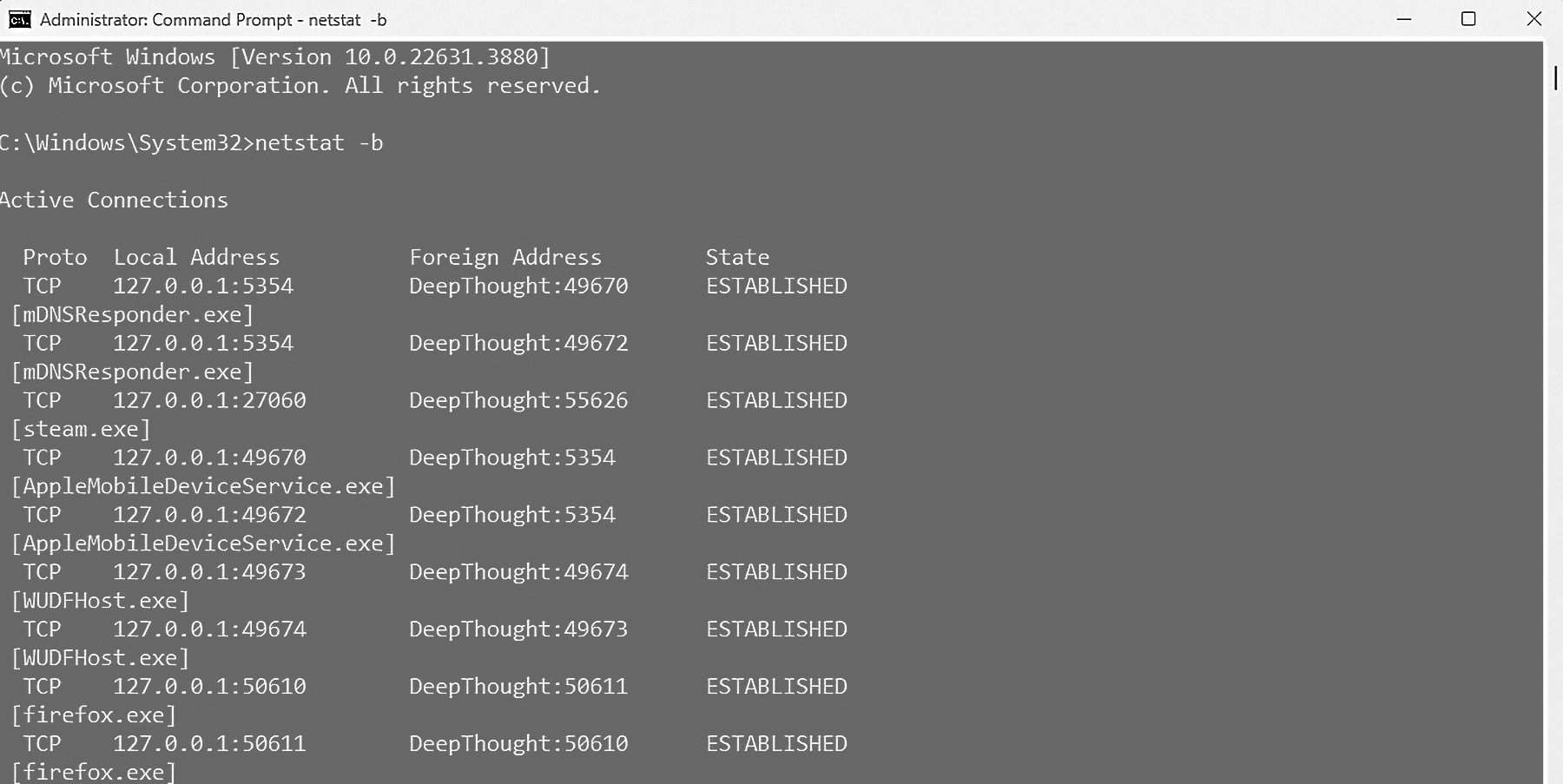Screen dimensions: 1563x784
Task: Select the mDNSResponder.exe process entry
Action: click(131, 314)
